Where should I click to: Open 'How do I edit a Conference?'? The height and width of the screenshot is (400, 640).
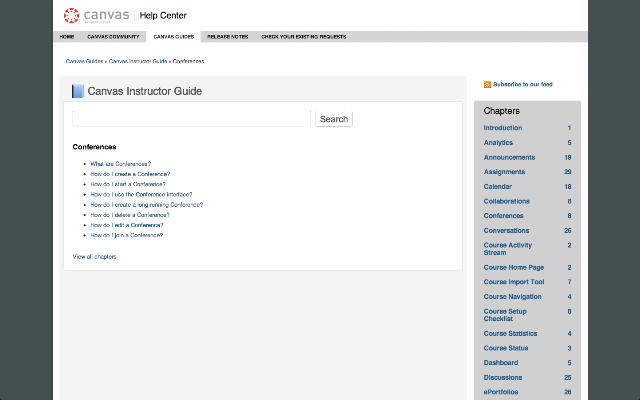tap(127, 225)
